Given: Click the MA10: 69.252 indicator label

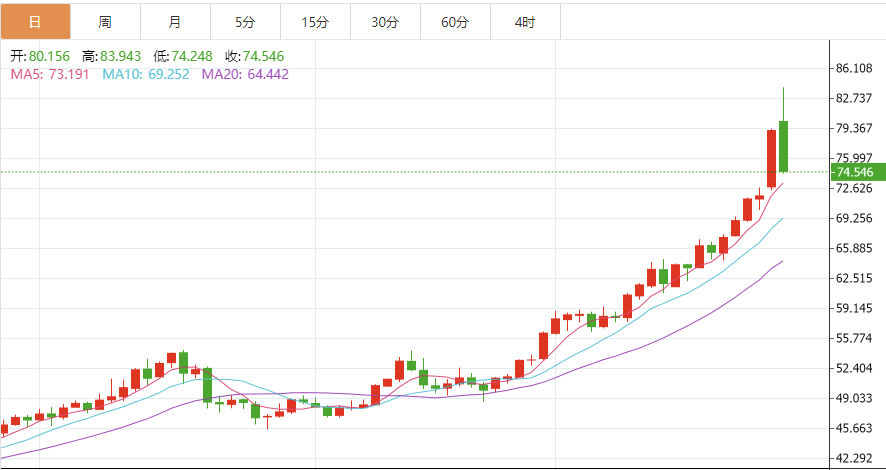Looking at the screenshot, I should (148, 74).
